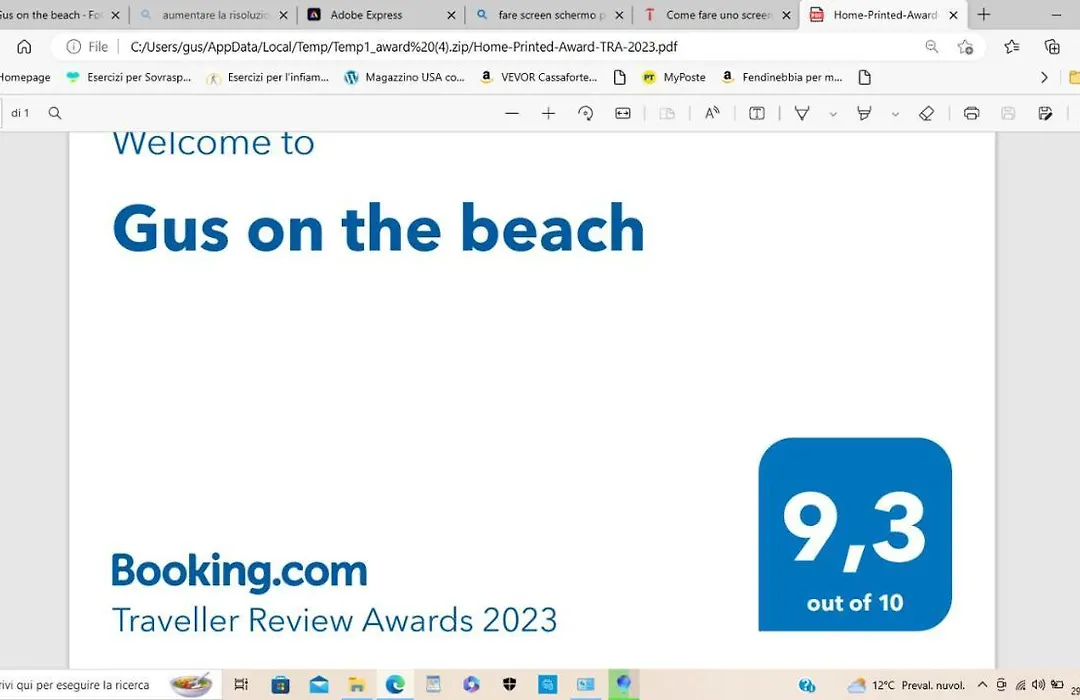This screenshot has height=700, width=1080.
Task: Open File Explorer from the taskbar
Action: (x=356, y=685)
